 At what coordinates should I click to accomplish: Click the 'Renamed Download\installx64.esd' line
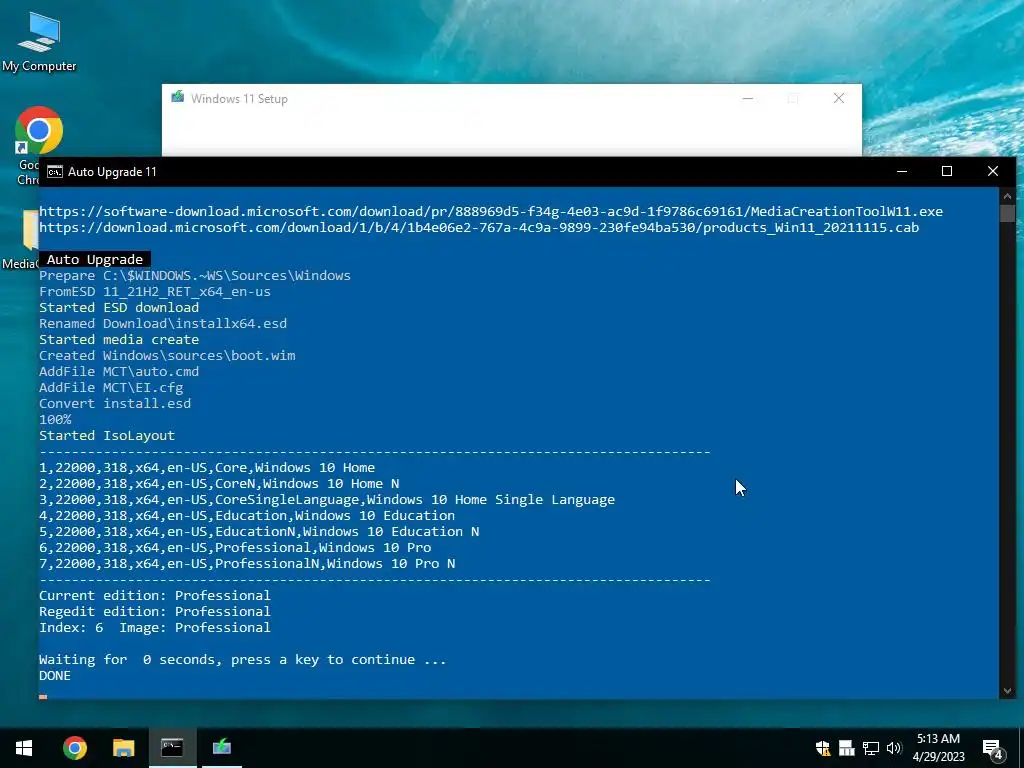pyautogui.click(x=163, y=323)
